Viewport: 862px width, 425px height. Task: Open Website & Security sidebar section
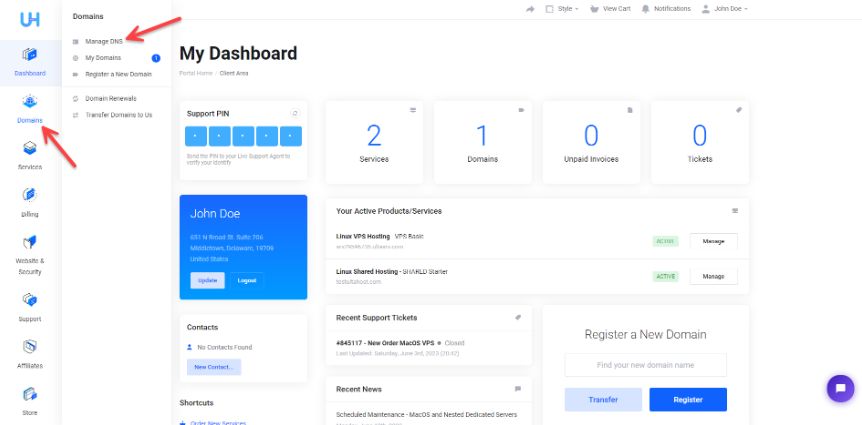(30, 255)
